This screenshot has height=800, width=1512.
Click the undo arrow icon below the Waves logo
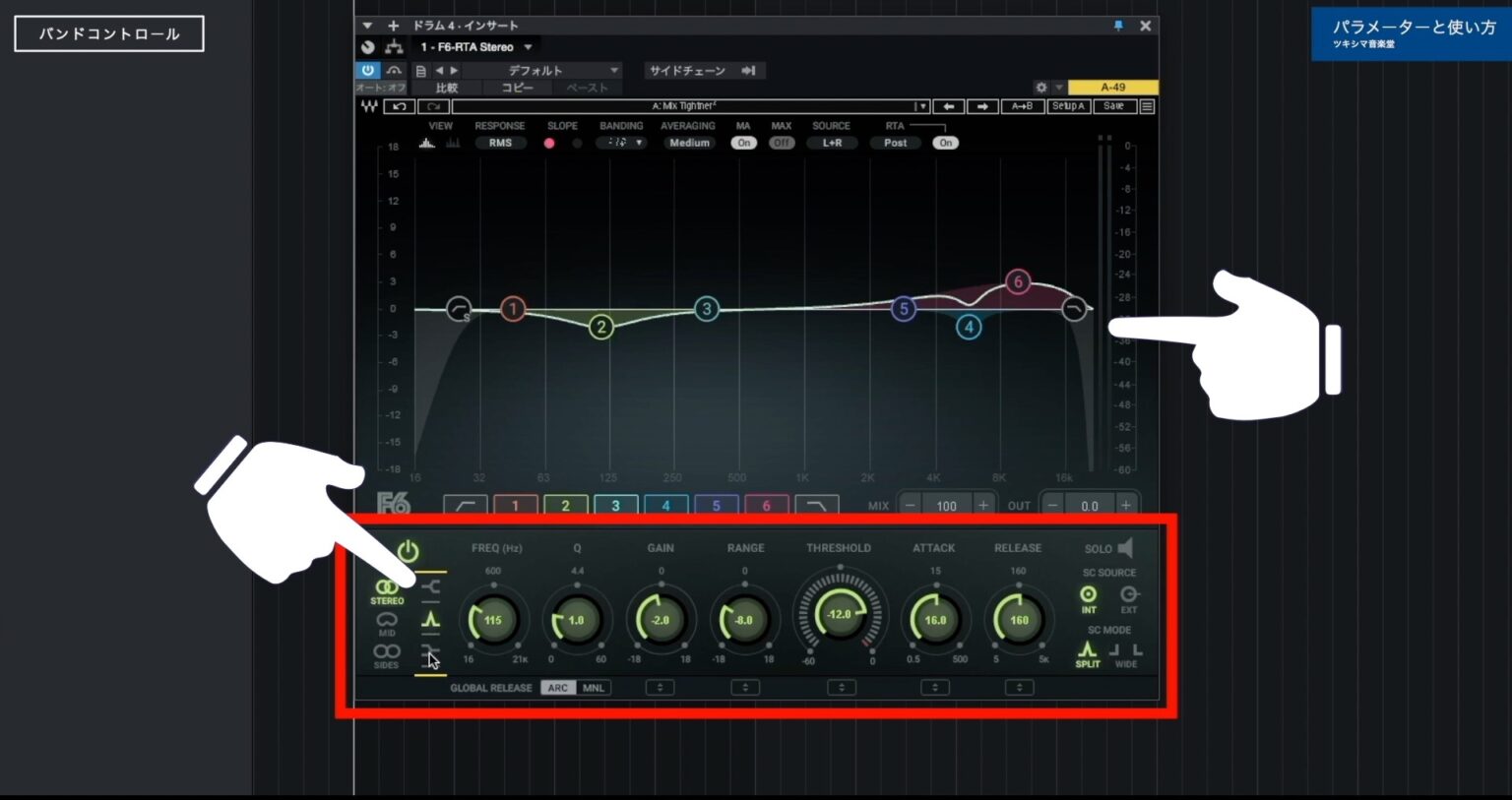click(399, 106)
